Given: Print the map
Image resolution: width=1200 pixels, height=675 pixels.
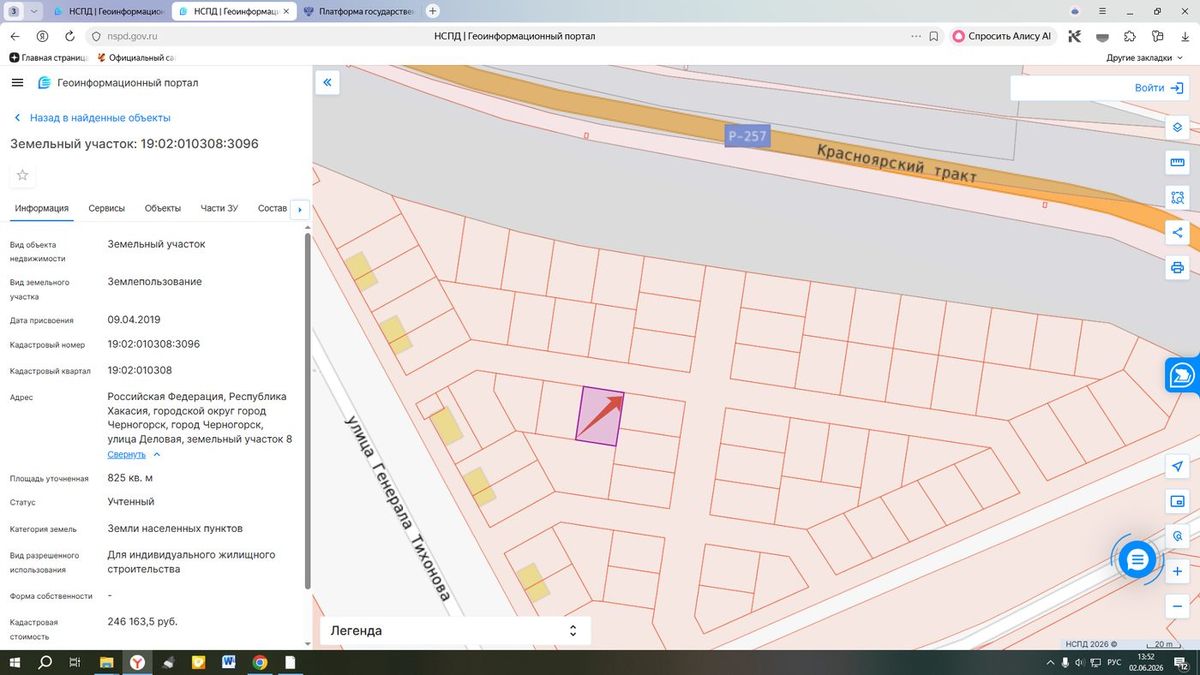Looking at the screenshot, I should 1177,268.
